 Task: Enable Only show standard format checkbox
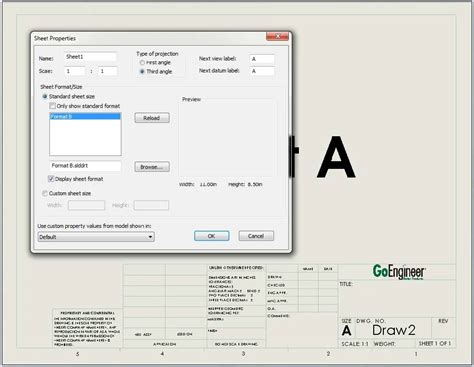[52, 106]
